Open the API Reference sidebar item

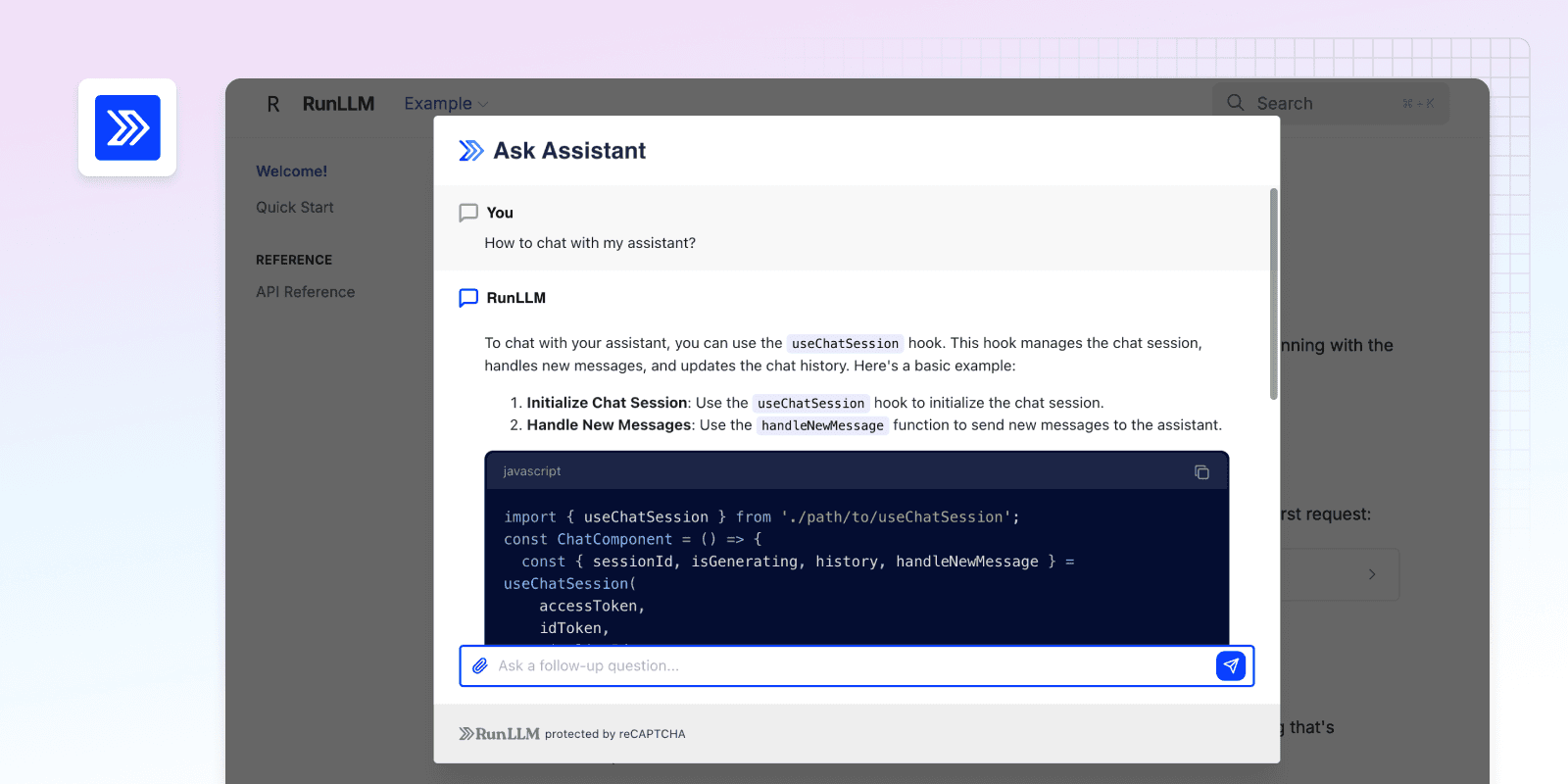pyautogui.click(x=306, y=292)
